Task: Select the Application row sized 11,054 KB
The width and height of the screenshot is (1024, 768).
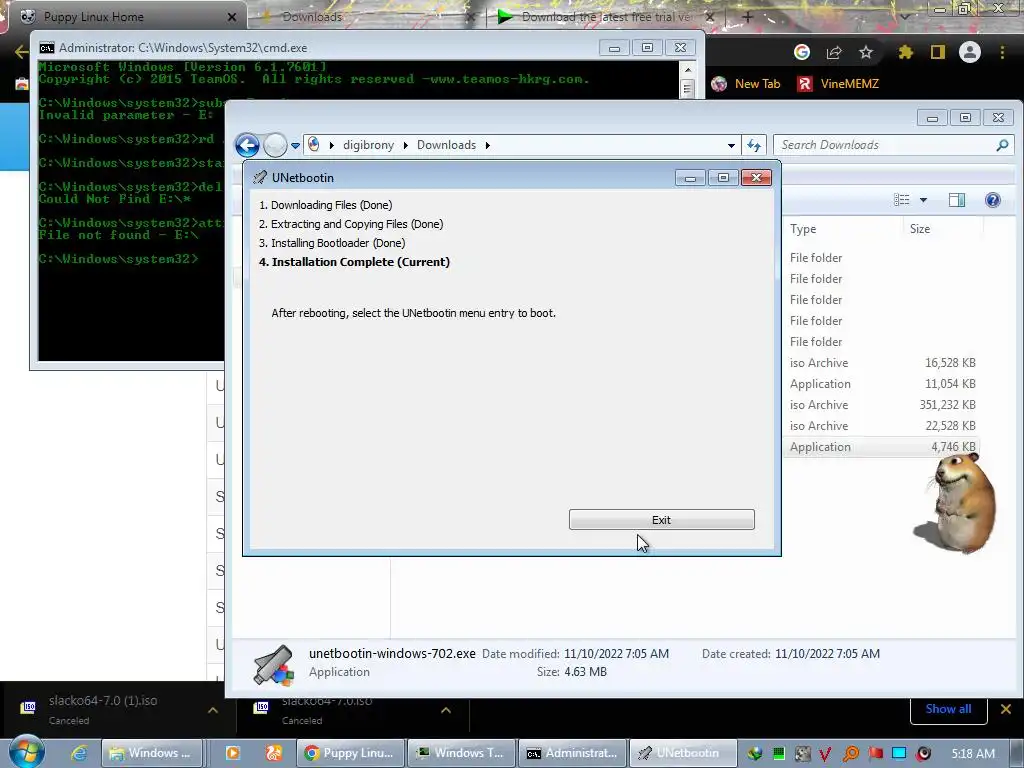Action: click(x=882, y=384)
